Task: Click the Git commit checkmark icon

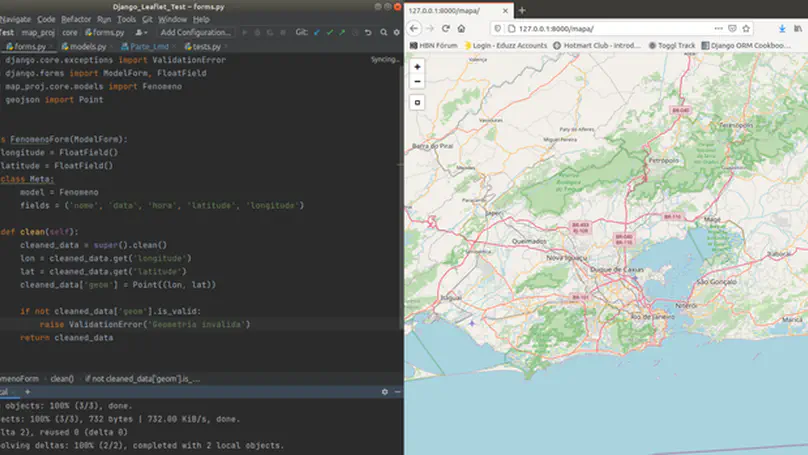Action: click(331, 32)
